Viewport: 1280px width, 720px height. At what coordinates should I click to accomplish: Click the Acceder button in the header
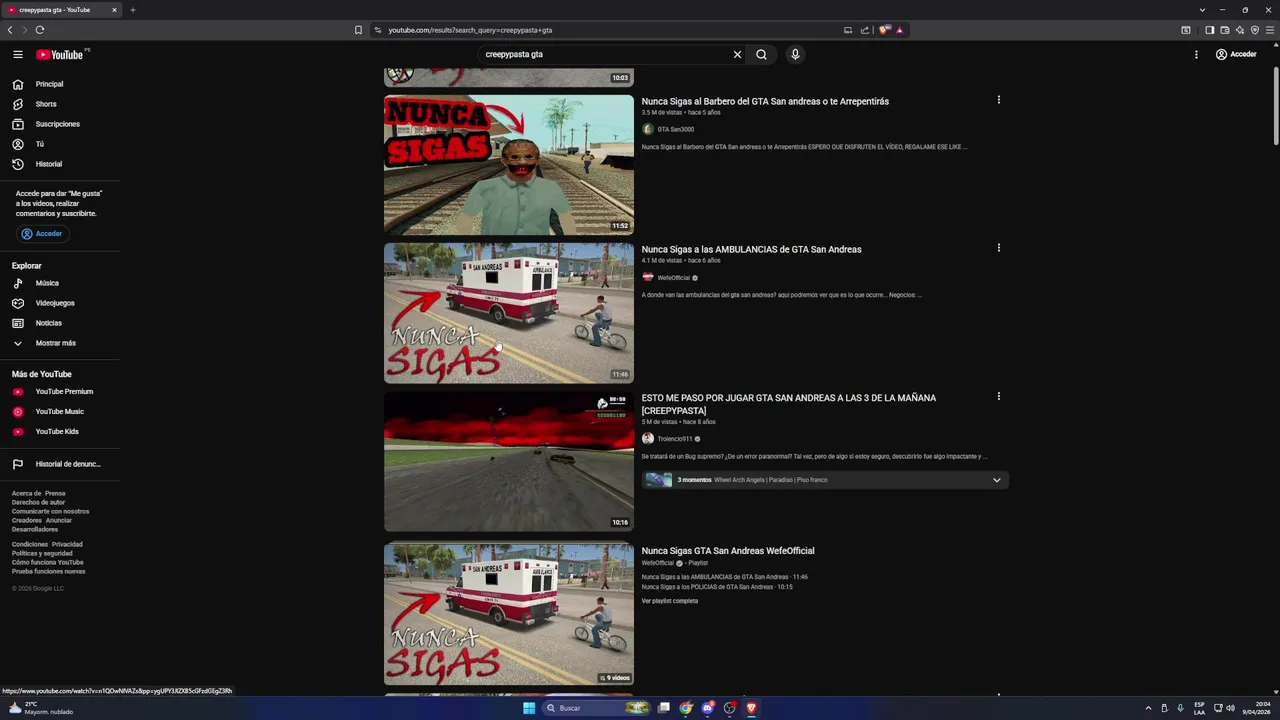pos(1236,54)
